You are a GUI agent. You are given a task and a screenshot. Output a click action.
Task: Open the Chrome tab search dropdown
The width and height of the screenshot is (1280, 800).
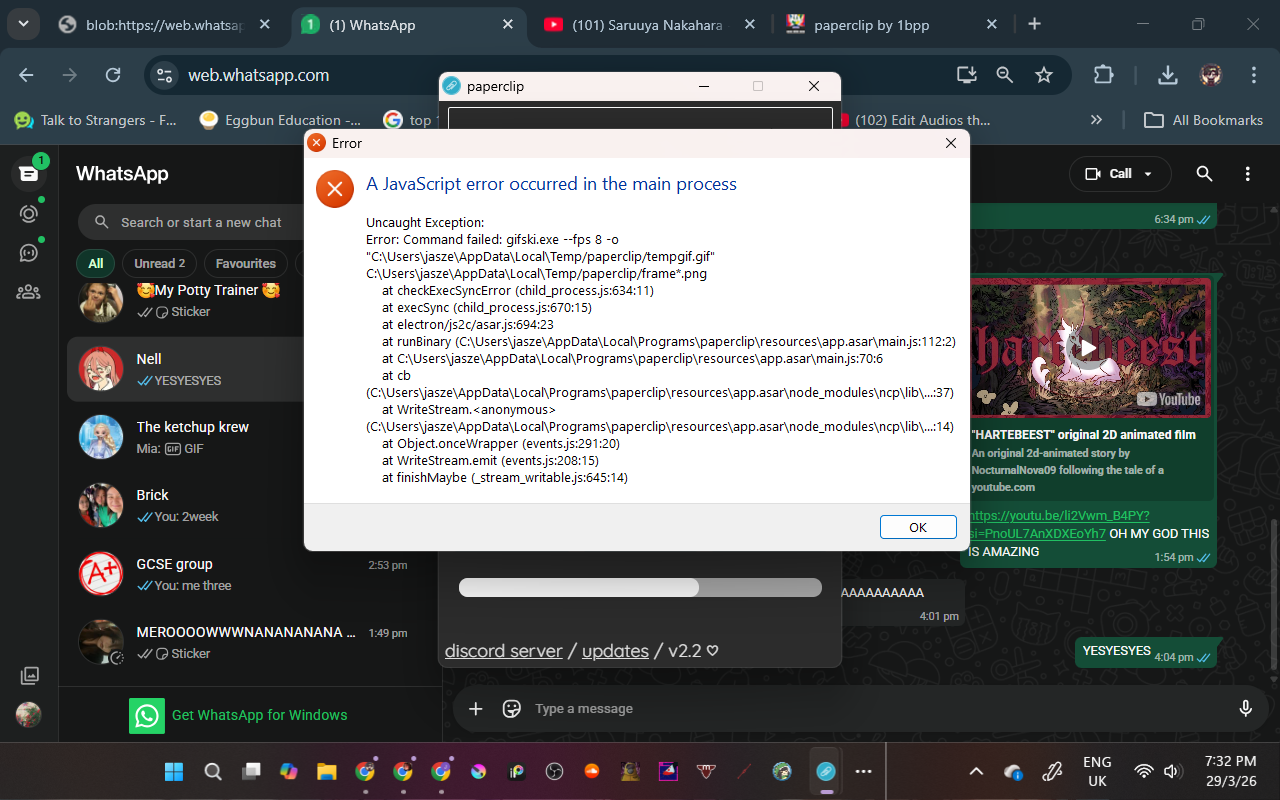point(23,23)
